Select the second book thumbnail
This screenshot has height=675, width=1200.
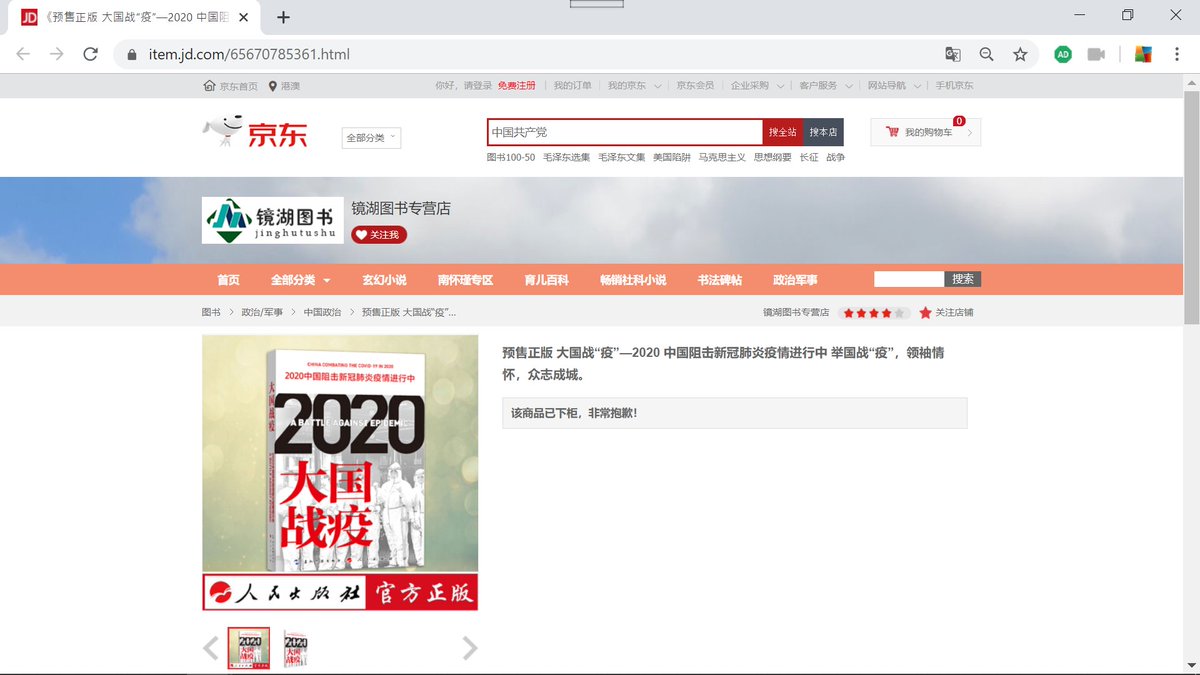pyautogui.click(x=295, y=648)
